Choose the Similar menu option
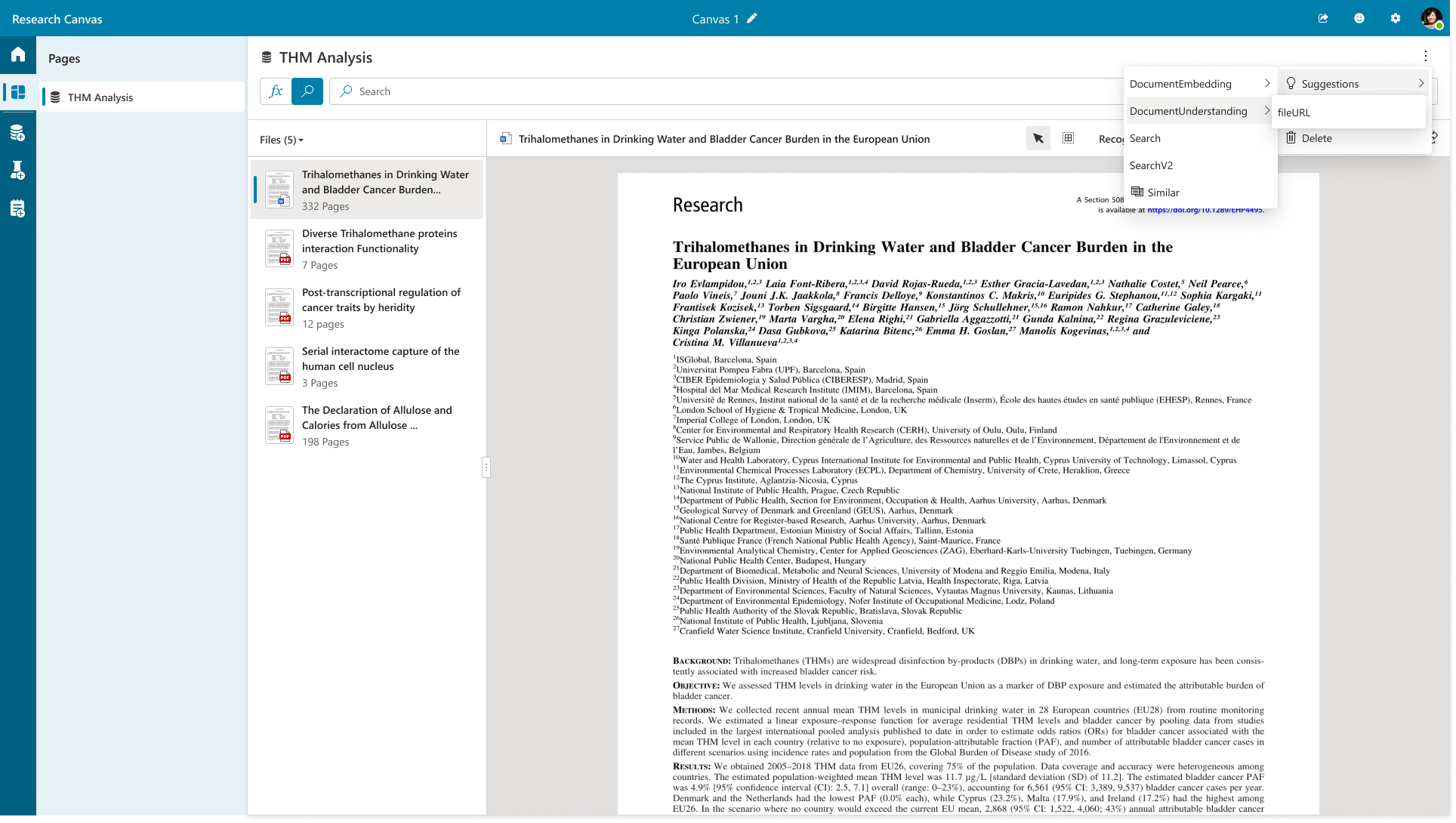The image size is (1456, 823). 1163,193
